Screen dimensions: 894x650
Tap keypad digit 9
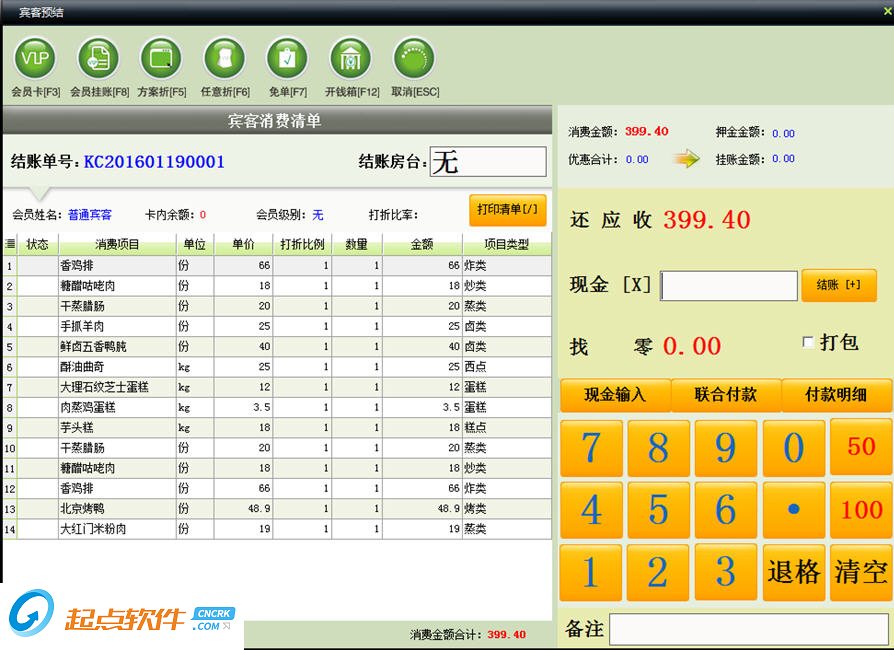tap(726, 448)
